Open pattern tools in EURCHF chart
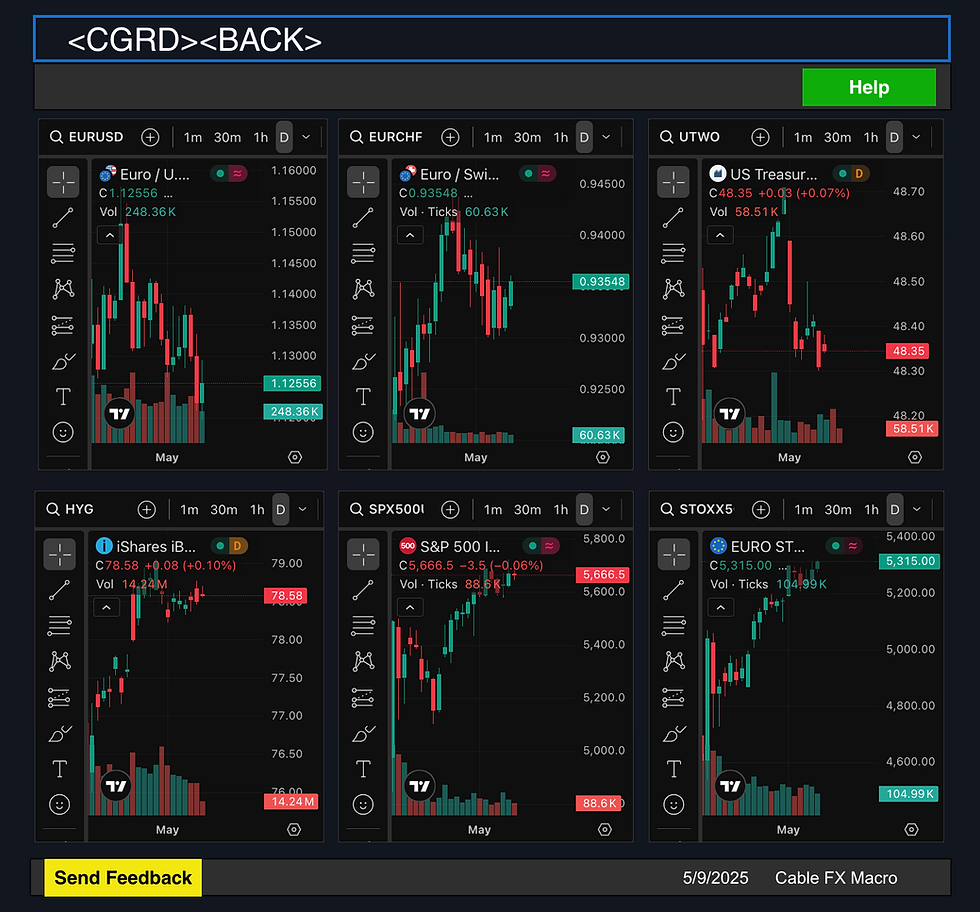Screen dimensions: 980x912 click(363, 289)
